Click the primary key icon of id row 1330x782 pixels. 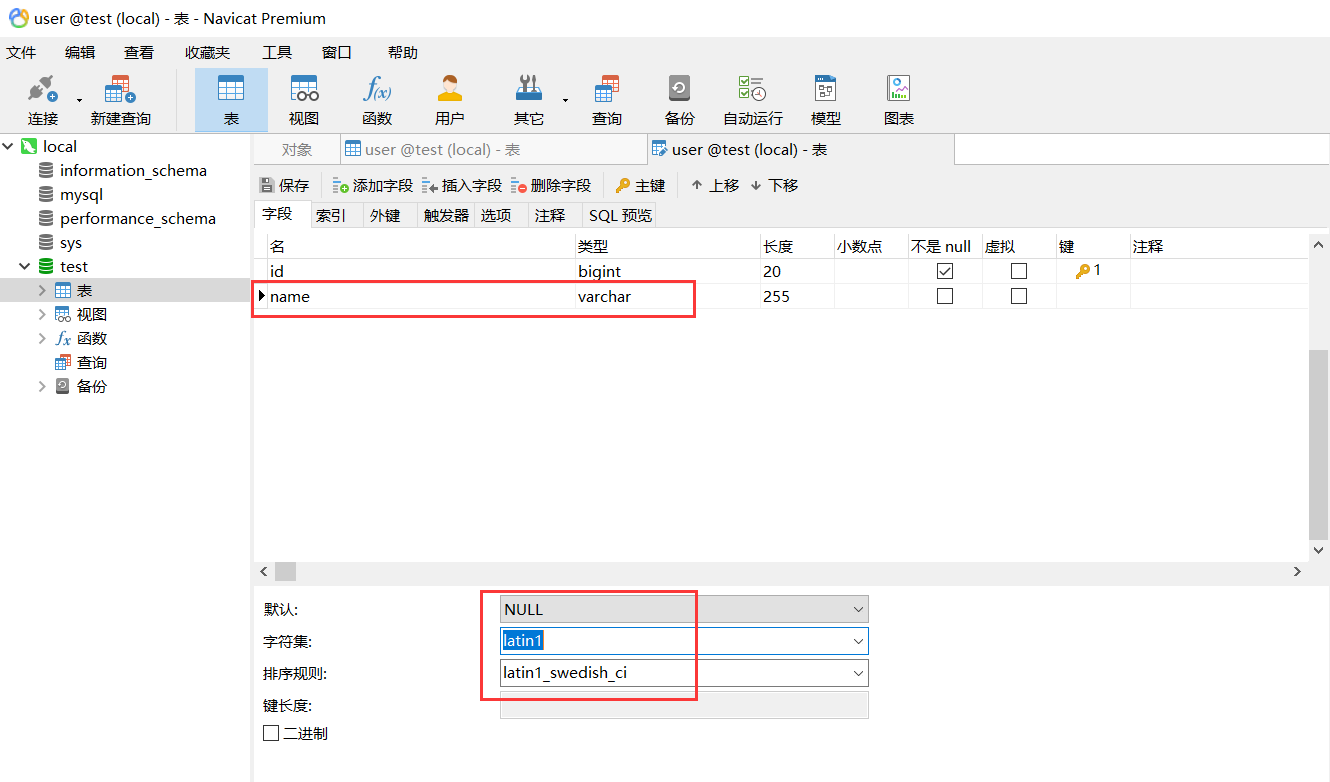tap(1083, 271)
